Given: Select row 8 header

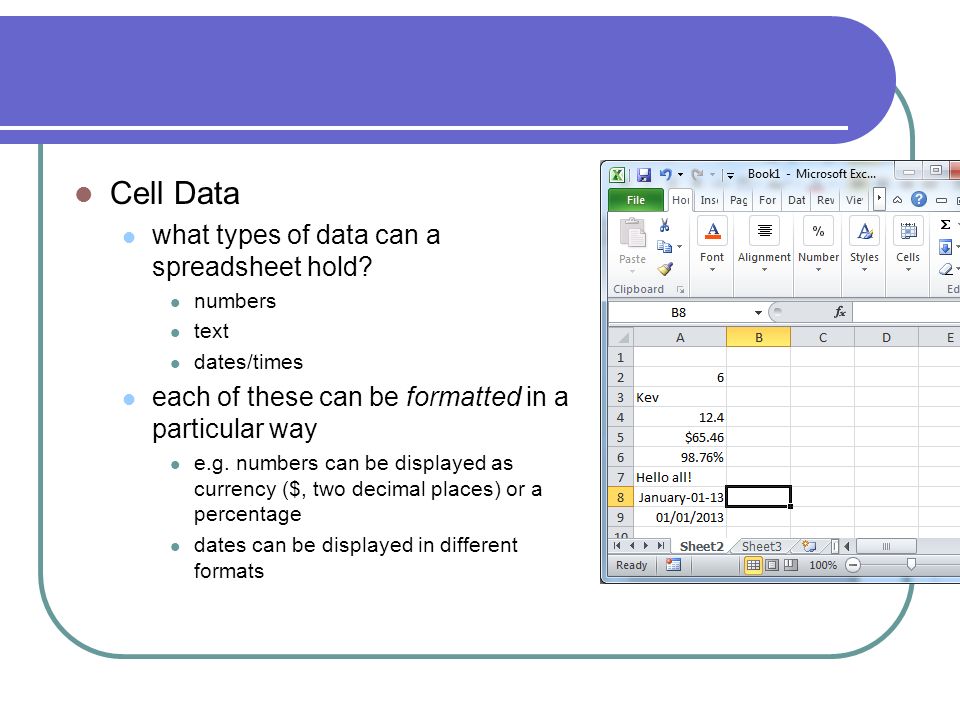Looking at the screenshot, I should [x=620, y=497].
